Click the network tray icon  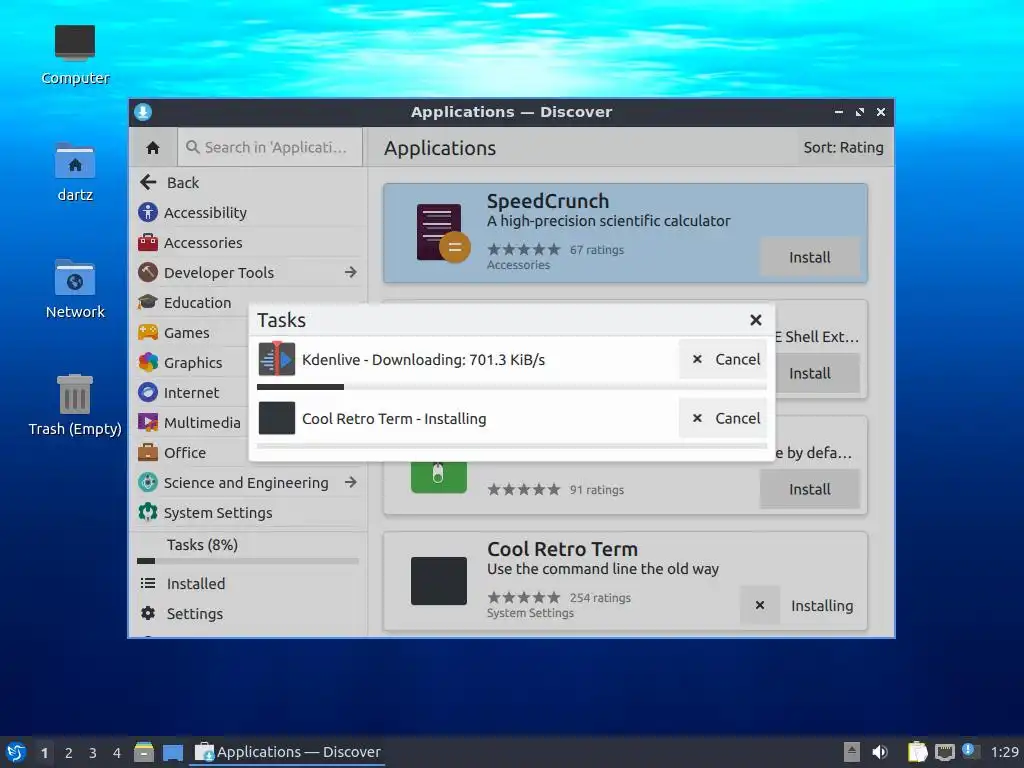click(944, 752)
